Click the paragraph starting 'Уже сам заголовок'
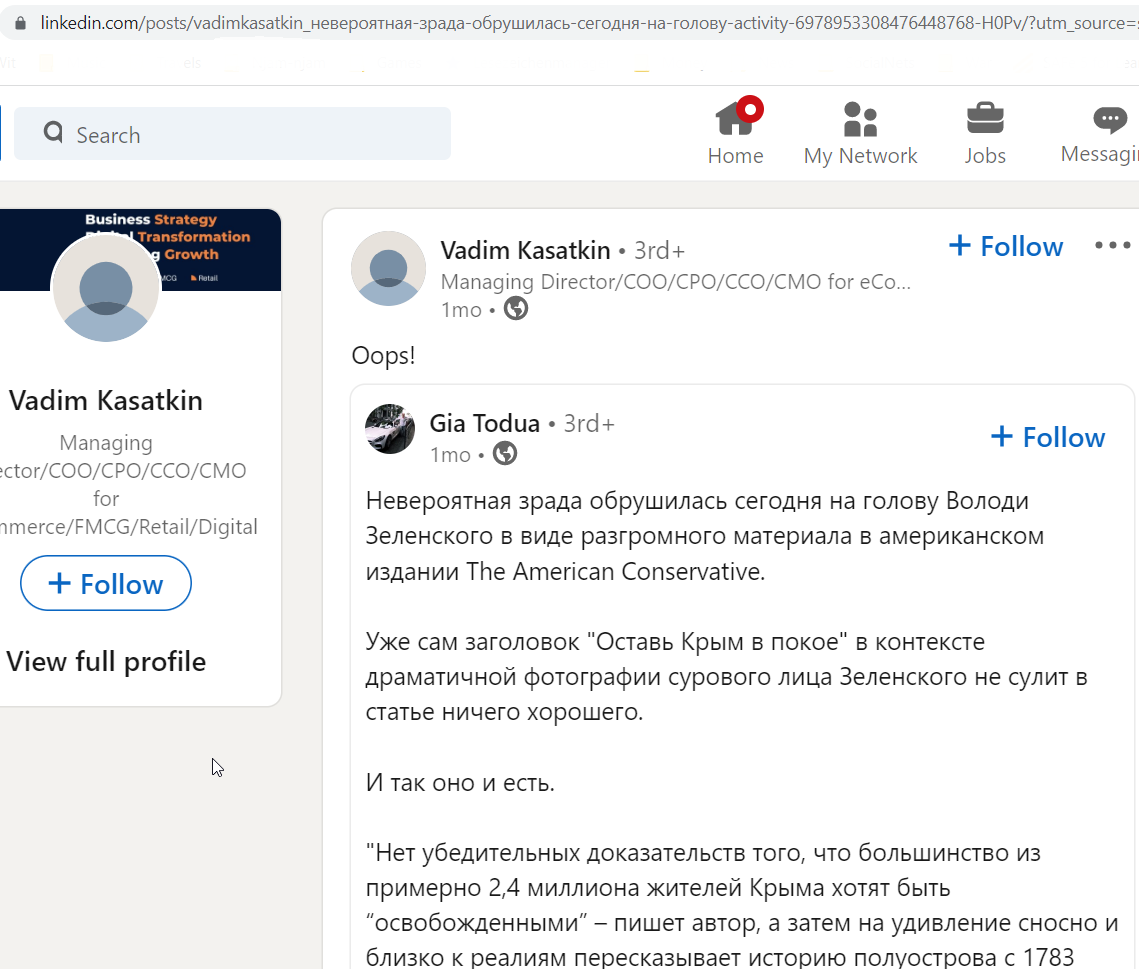Viewport: 1139px width, 969px height. tap(726, 677)
